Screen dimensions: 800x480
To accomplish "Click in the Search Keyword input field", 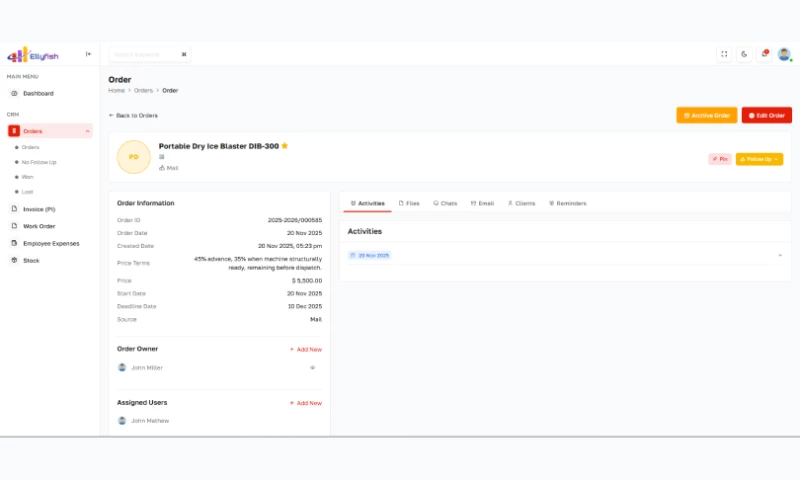I will (143, 54).
